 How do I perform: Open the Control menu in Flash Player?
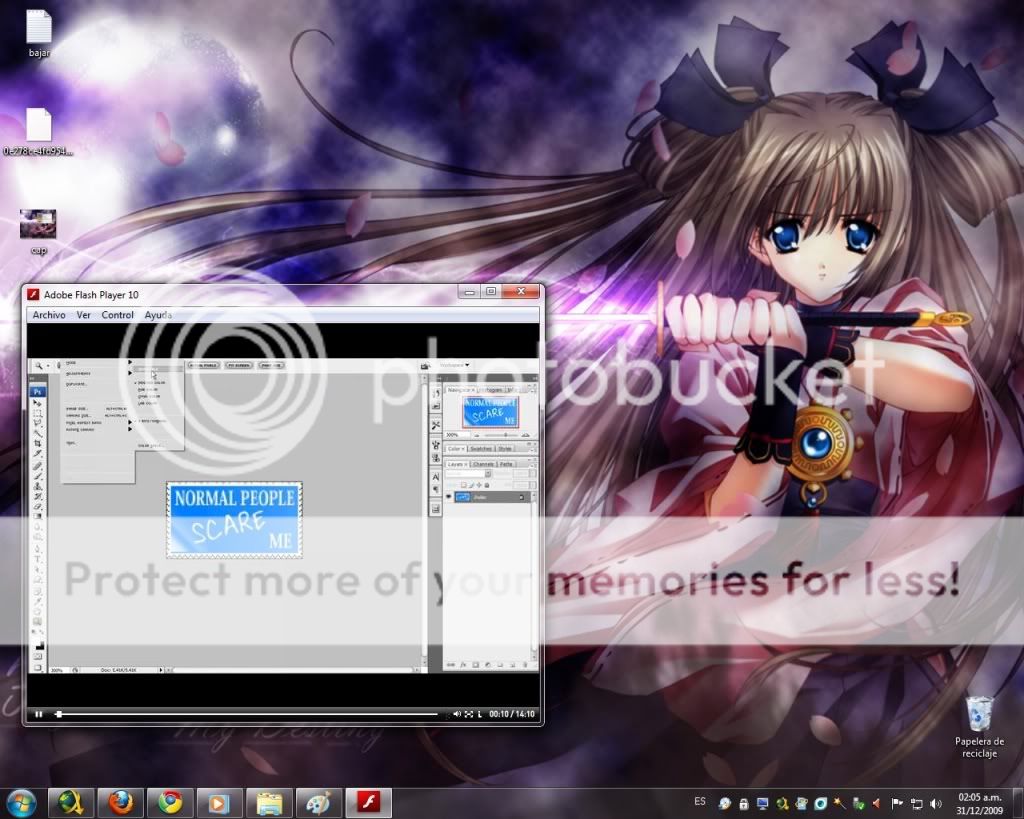118,315
